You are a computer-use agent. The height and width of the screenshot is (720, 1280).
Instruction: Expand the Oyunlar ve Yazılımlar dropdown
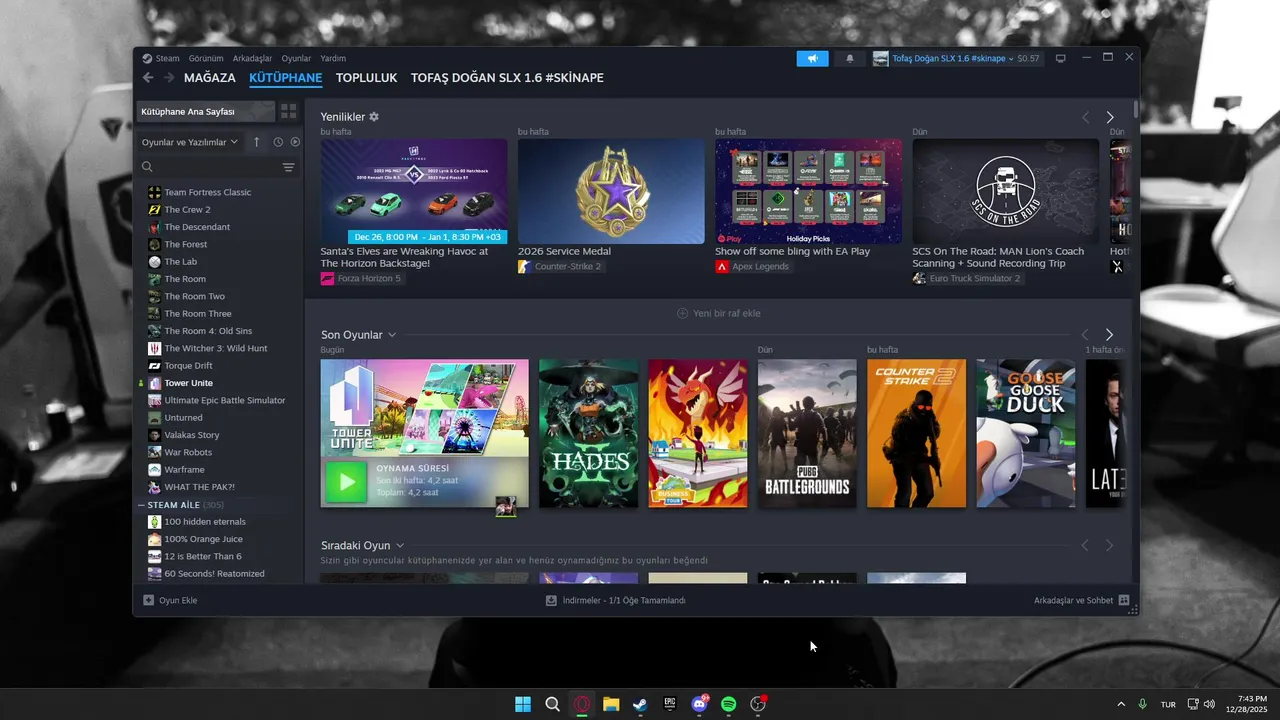[x=190, y=142]
